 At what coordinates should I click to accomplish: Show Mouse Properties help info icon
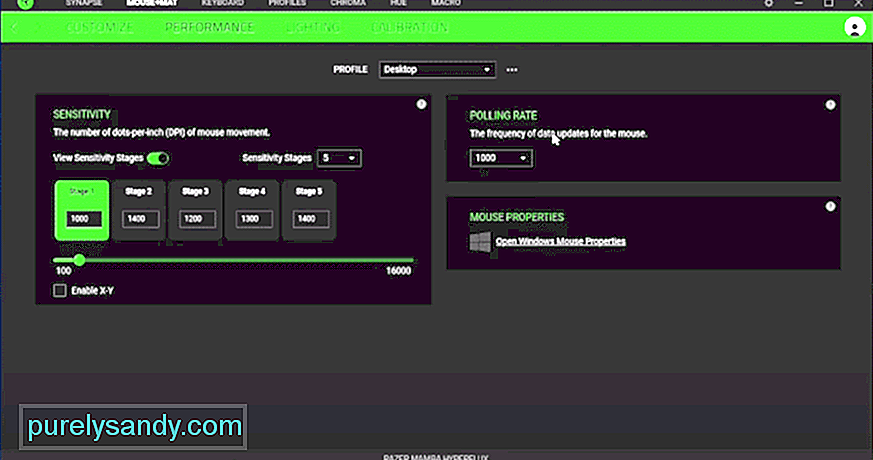click(830, 207)
